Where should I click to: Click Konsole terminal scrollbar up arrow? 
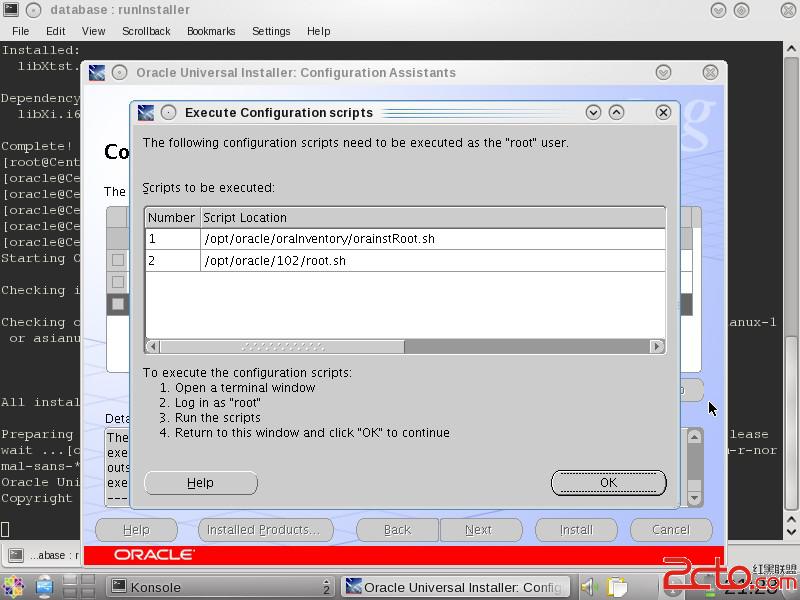791,48
